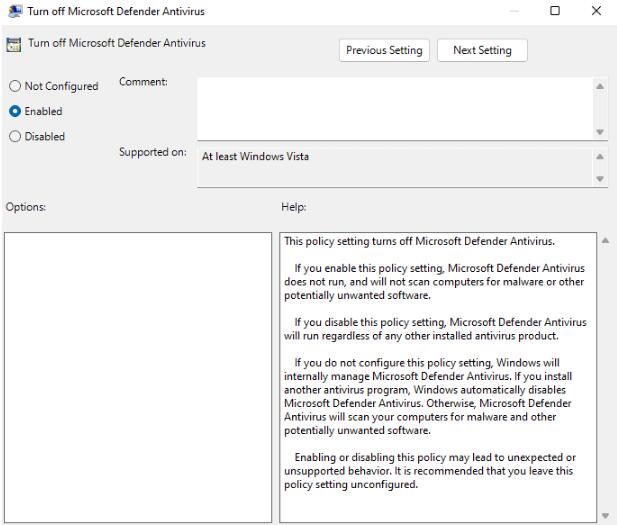
Task: Go to the Previous Setting
Action: click(x=384, y=50)
